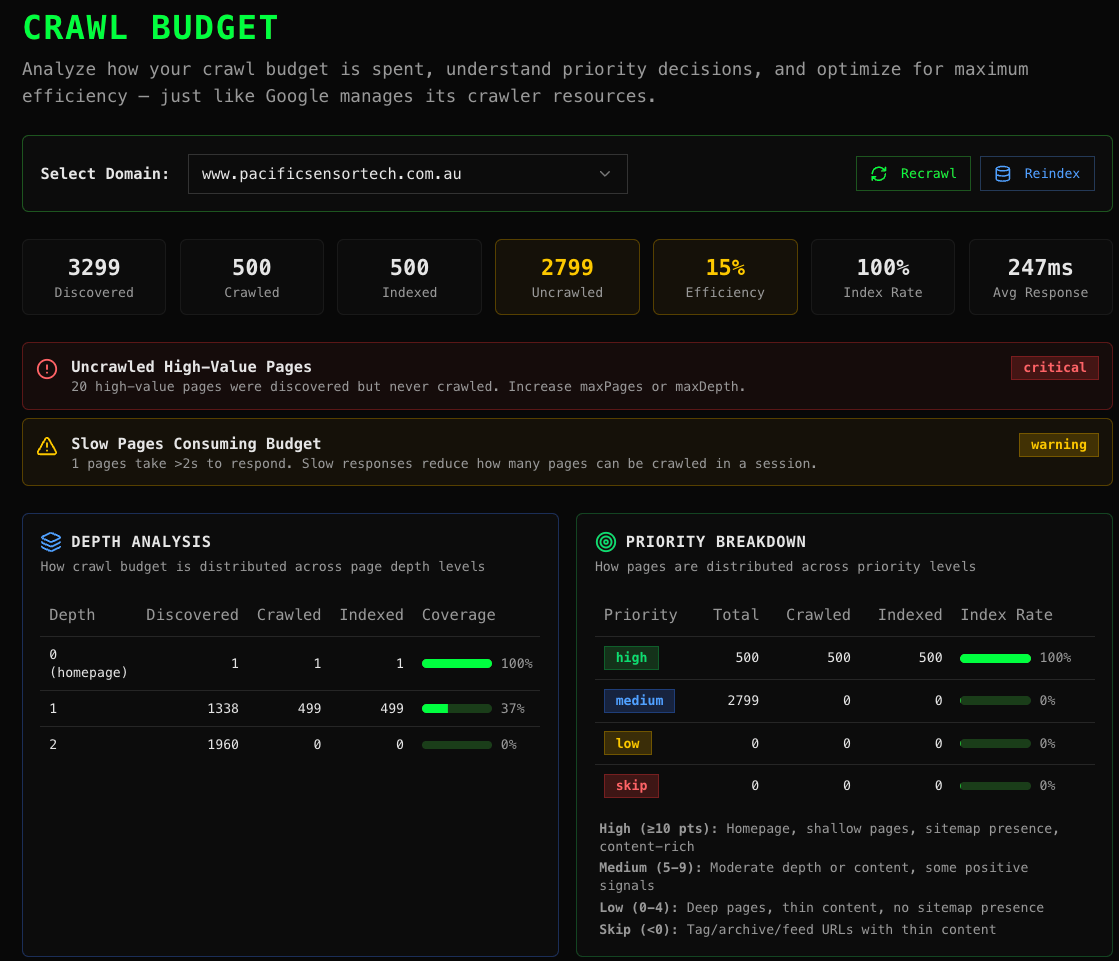Click the warning triangle icon
The height and width of the screenshot is (961, 1119).
(x=47, y=446)
